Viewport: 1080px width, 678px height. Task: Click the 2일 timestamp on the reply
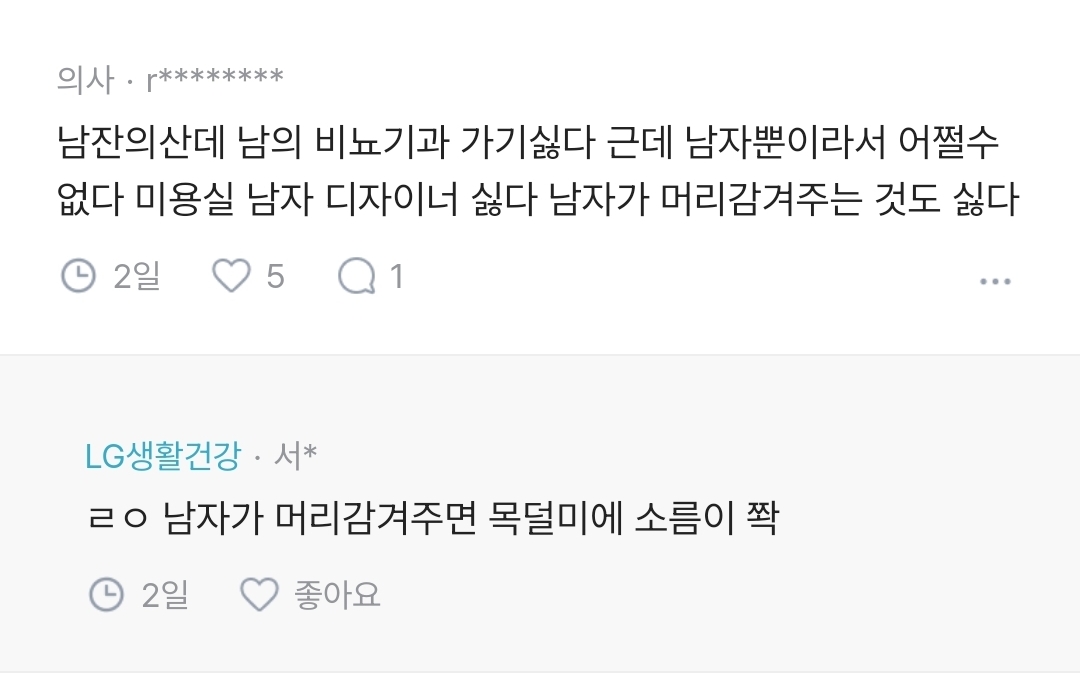(x=165, y=596)
